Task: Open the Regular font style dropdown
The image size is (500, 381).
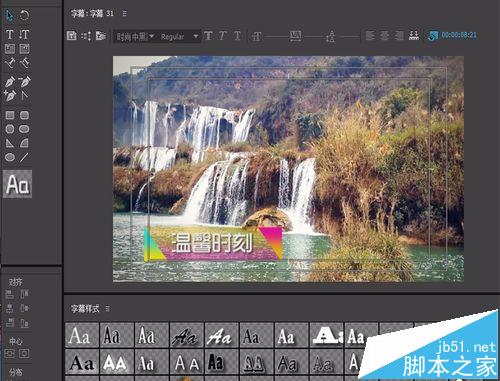Action: point(179,36)
